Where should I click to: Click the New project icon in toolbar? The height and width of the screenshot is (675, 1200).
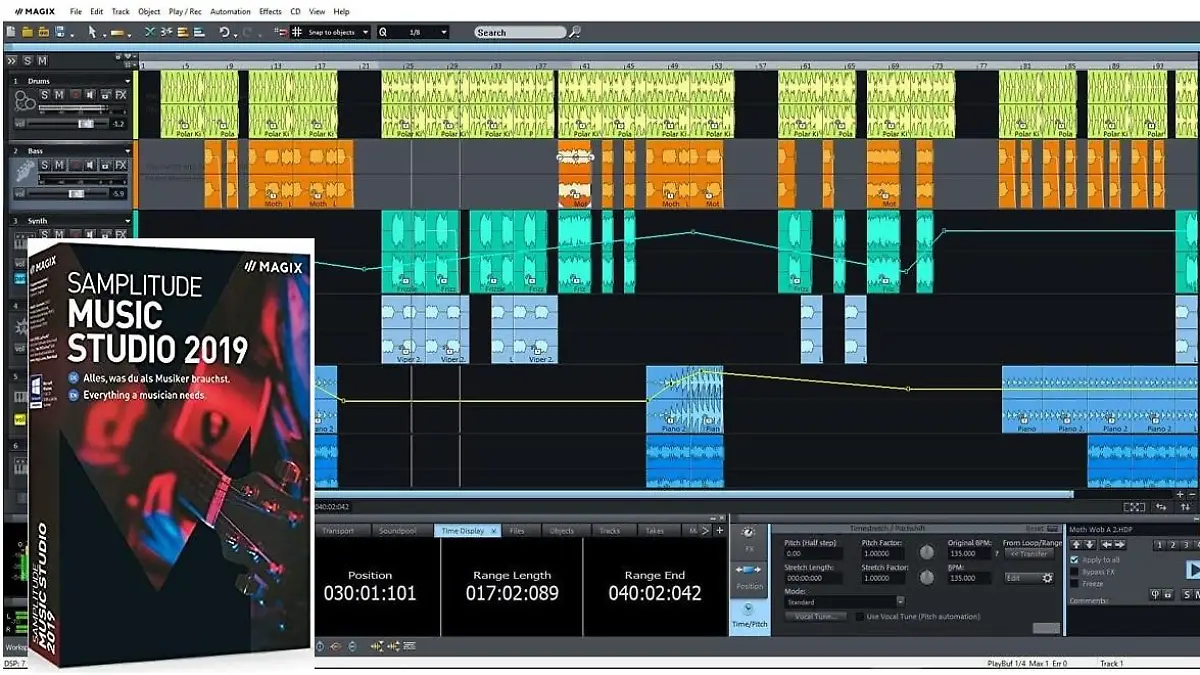[x=11, y=32]
